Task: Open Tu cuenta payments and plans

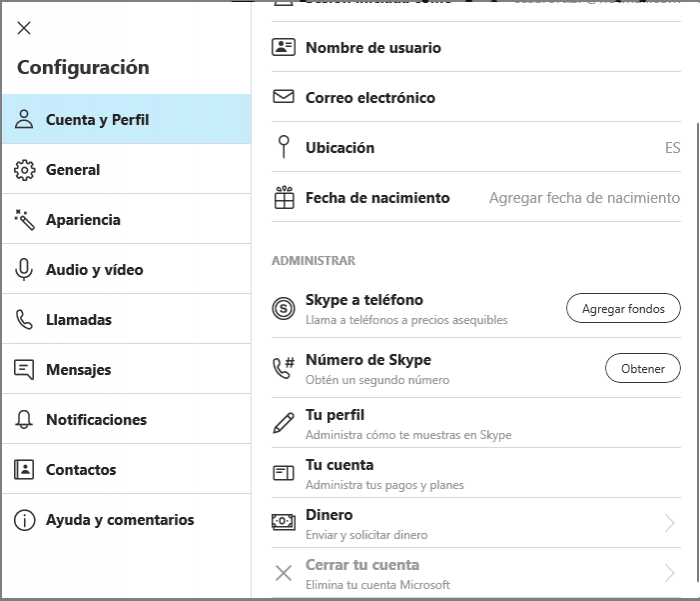Action: click(x=340, y=466)
